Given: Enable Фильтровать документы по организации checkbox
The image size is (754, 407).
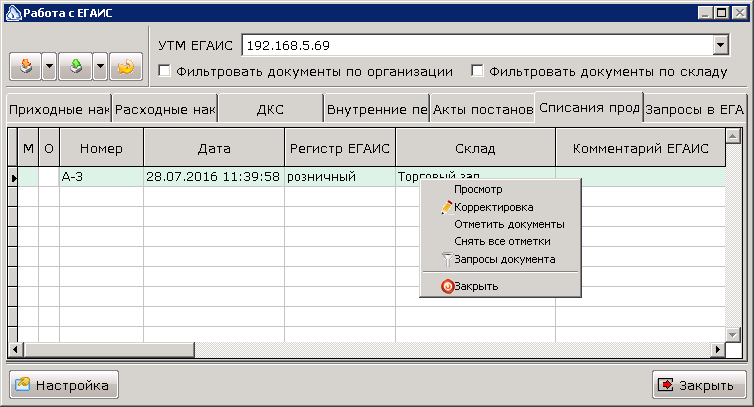Looking at the screenshot, I should pyautogui.click(x=164, y=71).
